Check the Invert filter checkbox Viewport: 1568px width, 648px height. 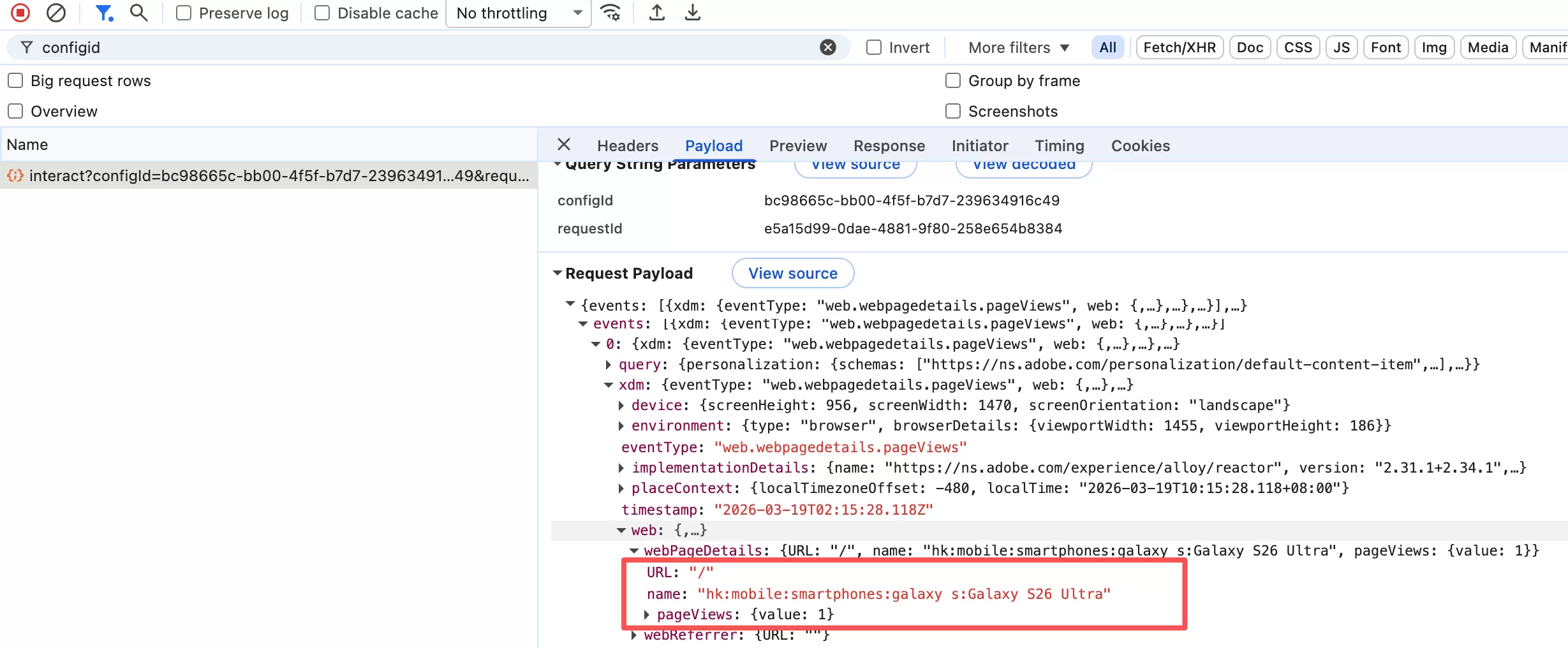[874, 47]
